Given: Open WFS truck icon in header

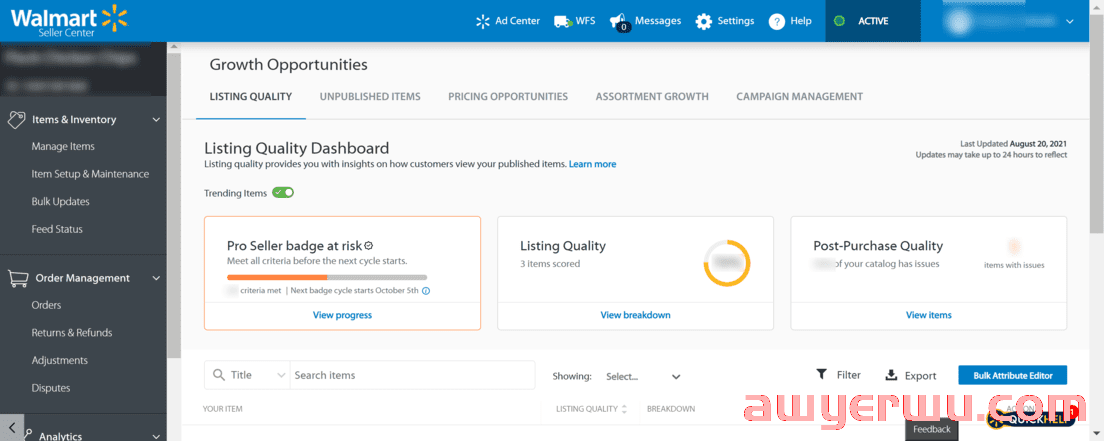Looking at the screenshot, I should click(x=562, y=21).
